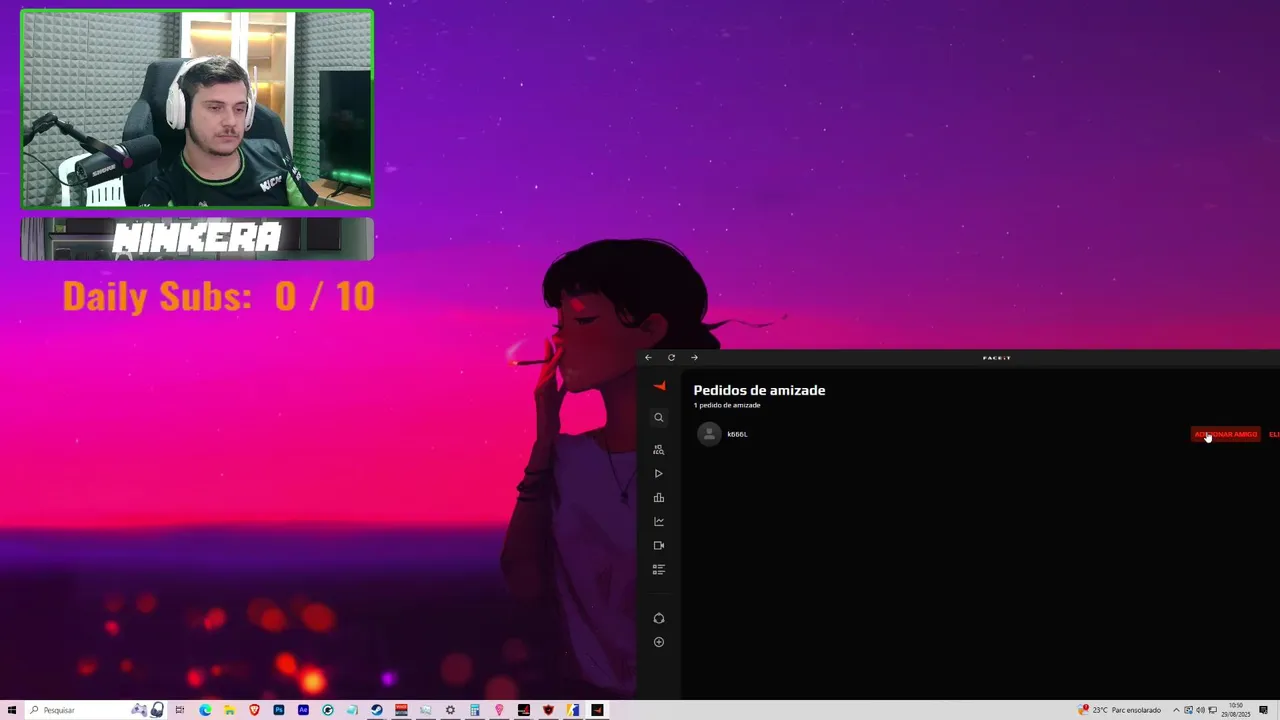Click the circled plus icon in sidebar
This screenshot has height=720, width=1280.
coord(659,642)
